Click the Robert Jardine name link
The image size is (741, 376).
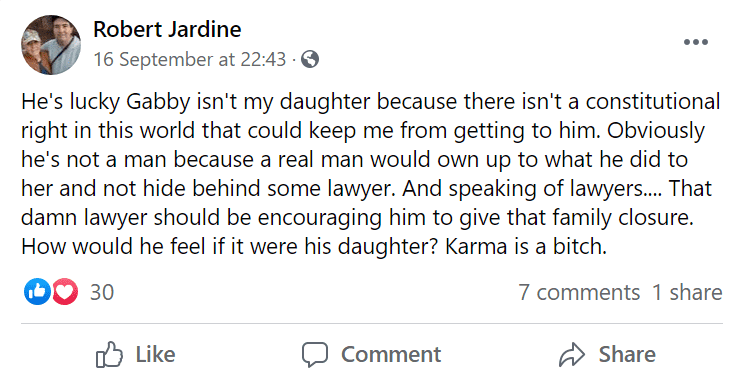tap(167, 29)
